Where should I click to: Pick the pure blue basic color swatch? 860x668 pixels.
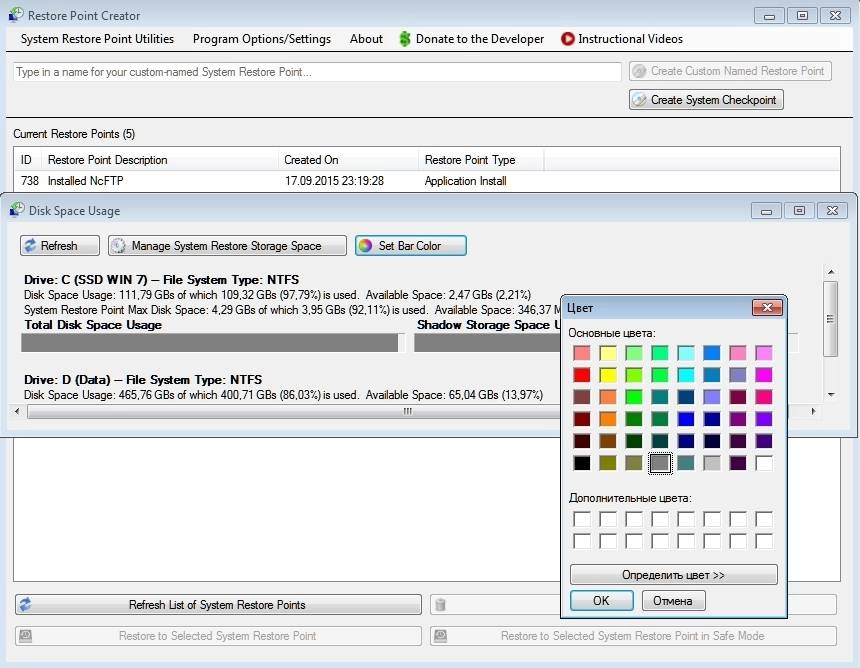pos(686,419)
